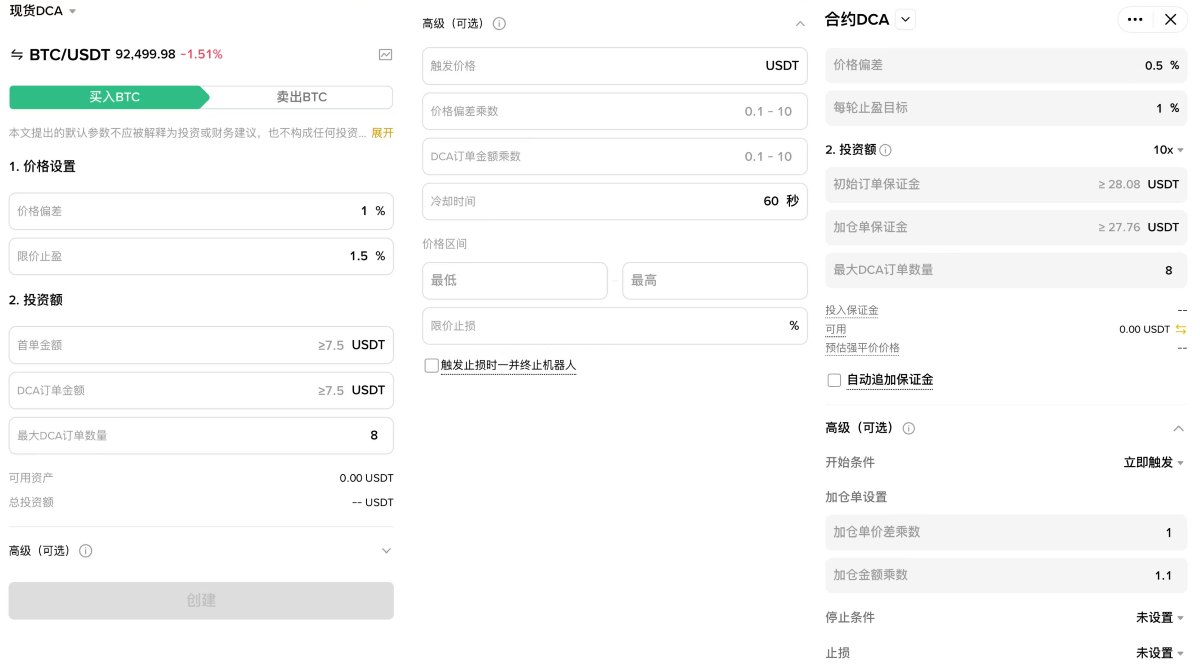1200x670 pixels.
Task: Click the 创建 button
Action: point(201,600)
